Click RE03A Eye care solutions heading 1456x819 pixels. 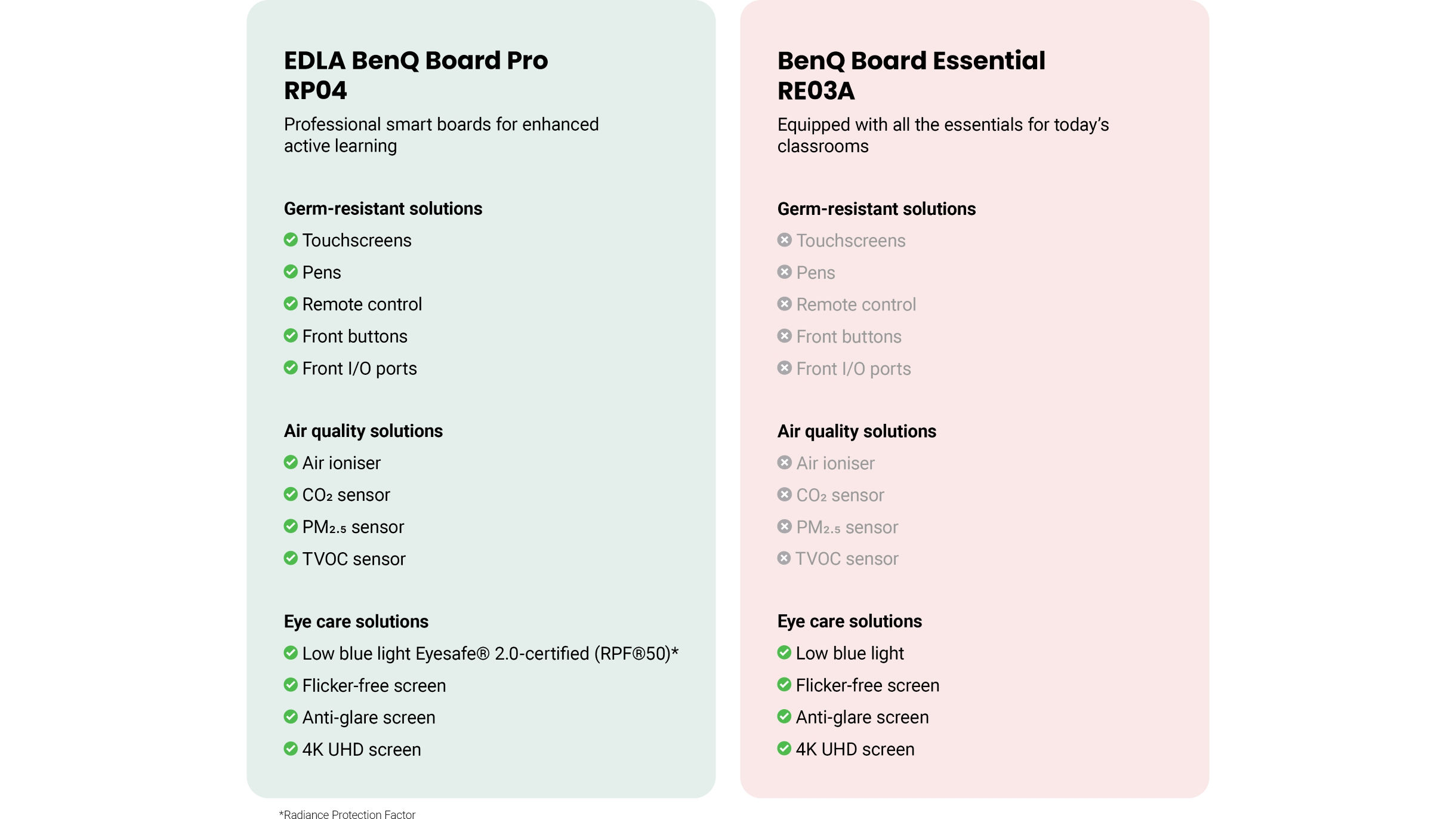point(850,621)
